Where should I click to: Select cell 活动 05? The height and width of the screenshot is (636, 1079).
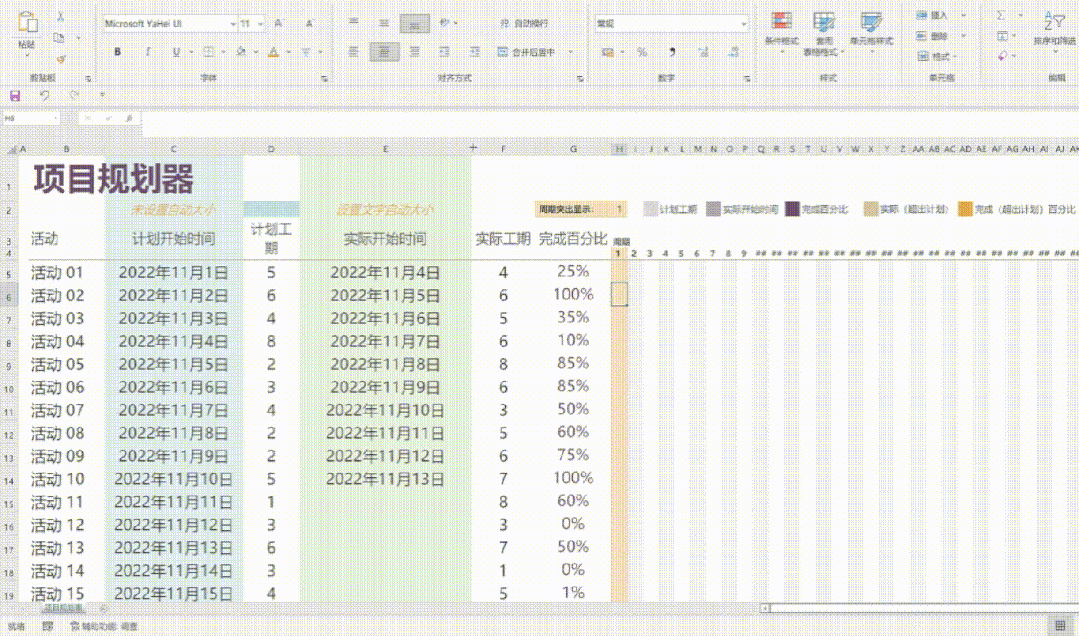(x=58, y=364)
